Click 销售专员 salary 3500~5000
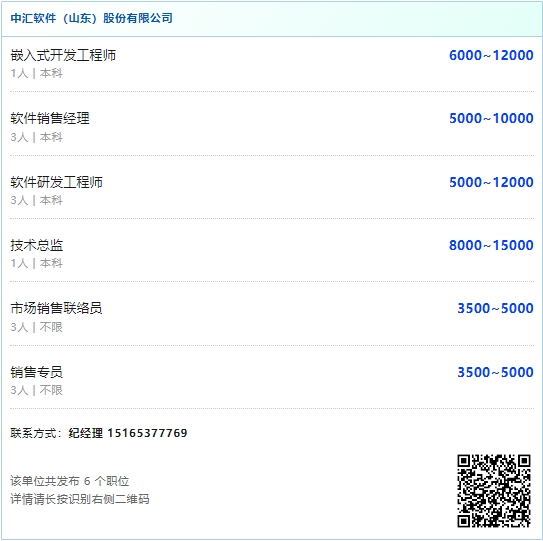The height and width of the screenshot is (541, 543). tap(495, 372)
